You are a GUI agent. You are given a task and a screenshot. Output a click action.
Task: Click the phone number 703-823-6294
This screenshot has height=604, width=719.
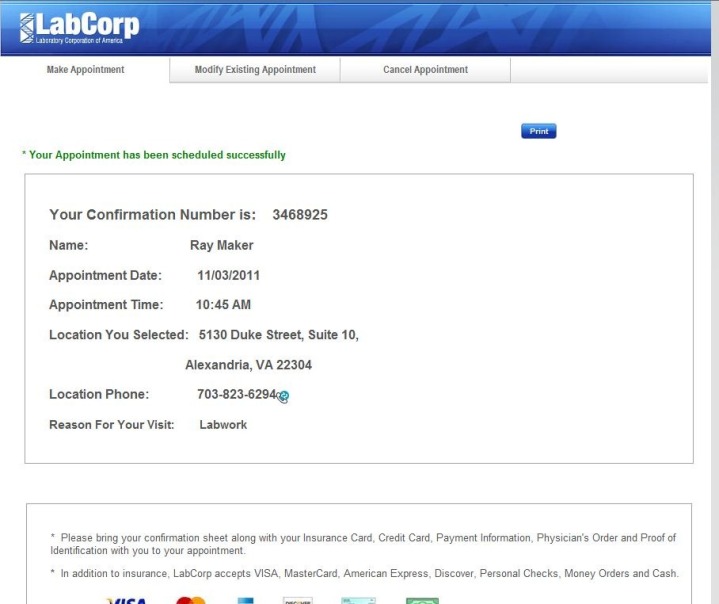[237, 394]
